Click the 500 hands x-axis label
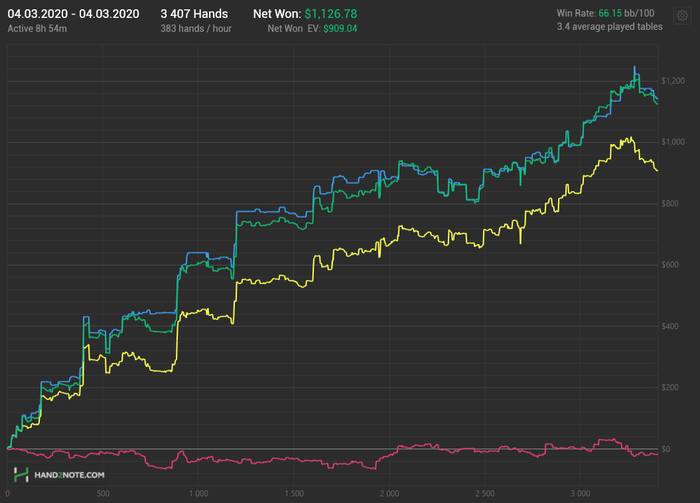The width and height of the screenshot is (700, 503). tap(103, 494)
